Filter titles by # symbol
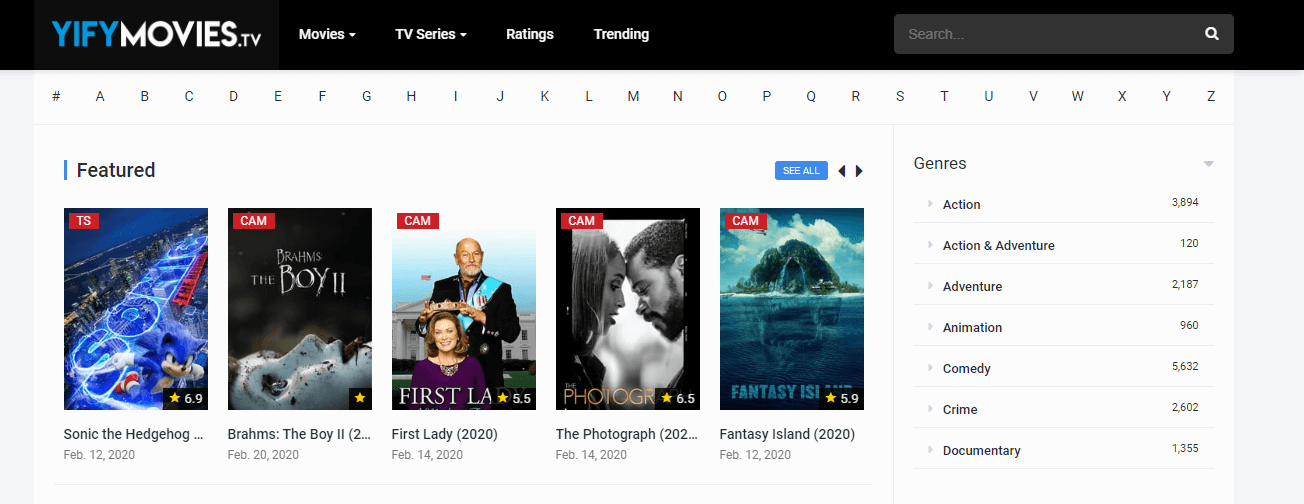1304x504 pixels. tap(56, 97)
